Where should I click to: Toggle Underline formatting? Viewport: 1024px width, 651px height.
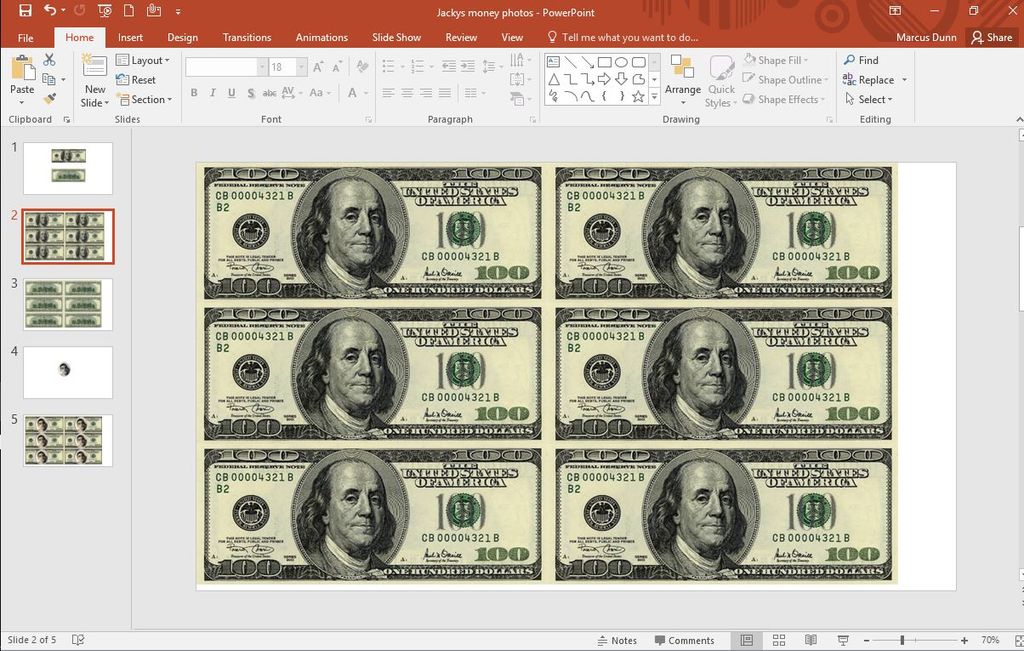click(231, 93)
